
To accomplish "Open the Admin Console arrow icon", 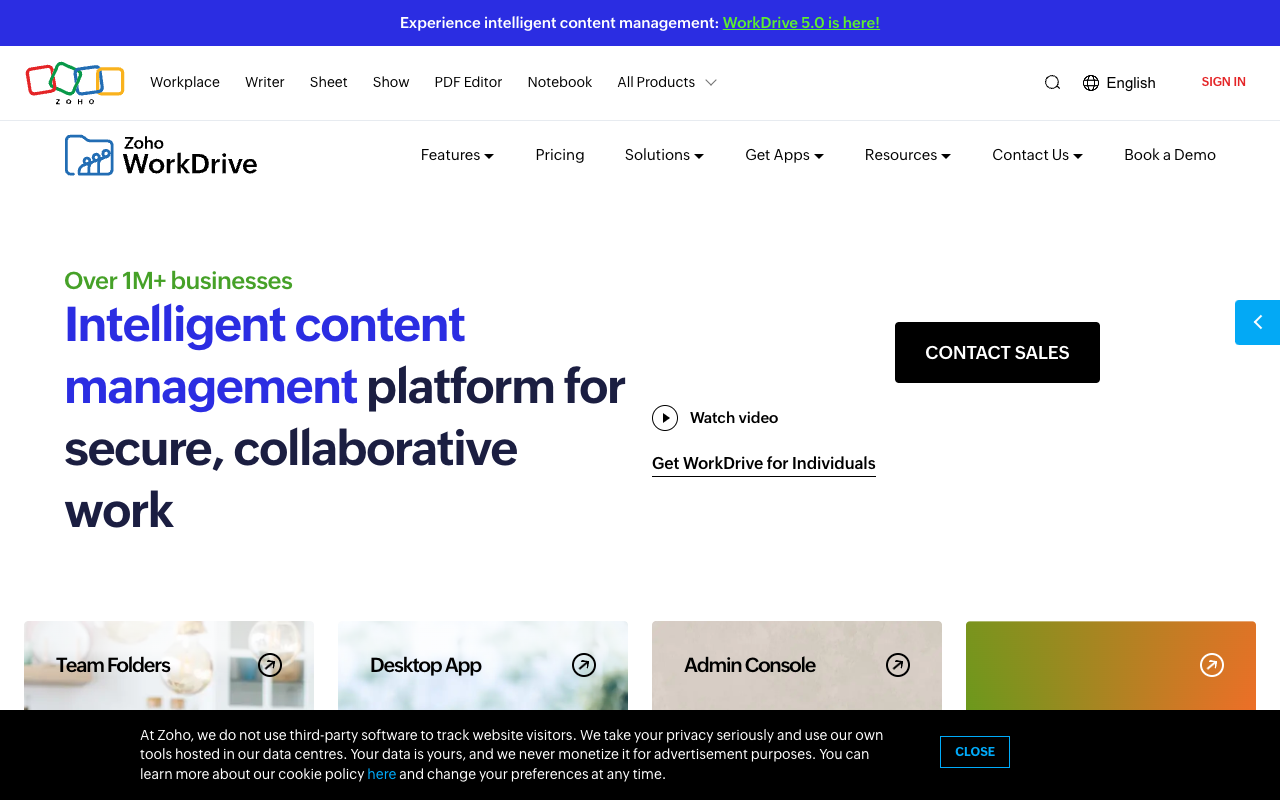I will pyautogui.click(x=898, y=665).
